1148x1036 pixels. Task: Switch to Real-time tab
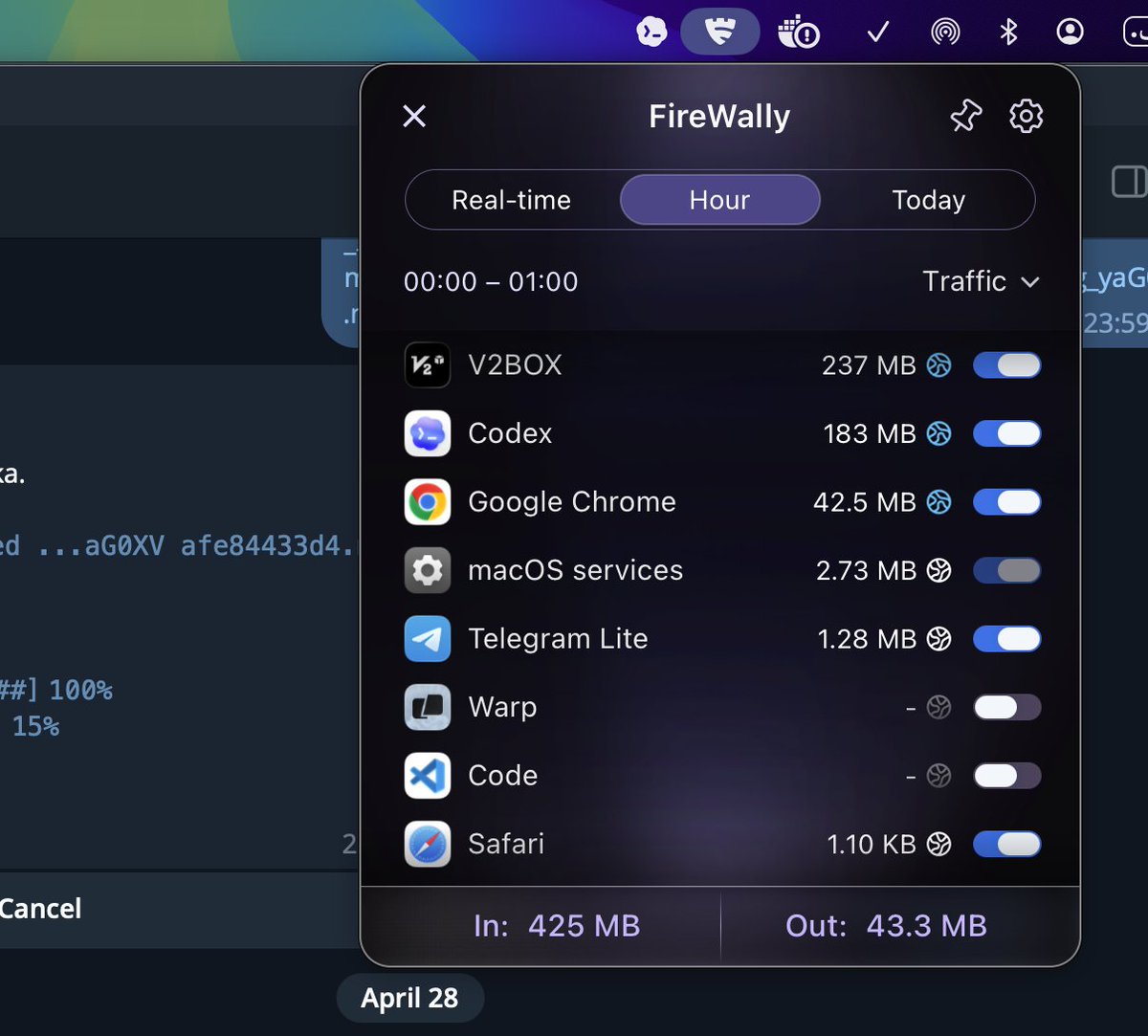tap(511, 200)
